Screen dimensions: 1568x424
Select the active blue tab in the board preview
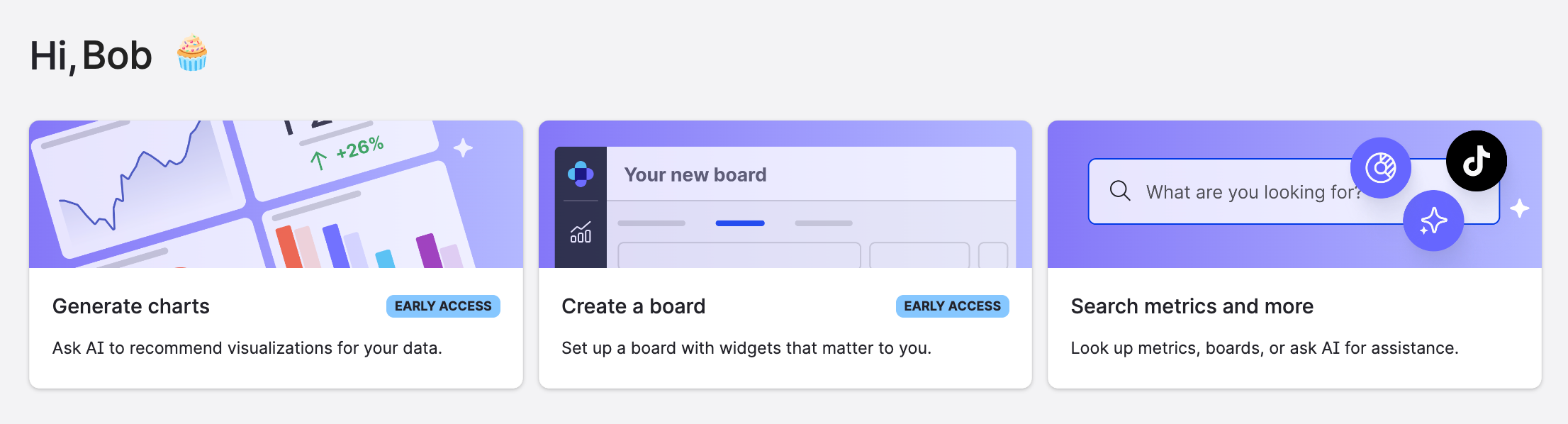[740, 223]
